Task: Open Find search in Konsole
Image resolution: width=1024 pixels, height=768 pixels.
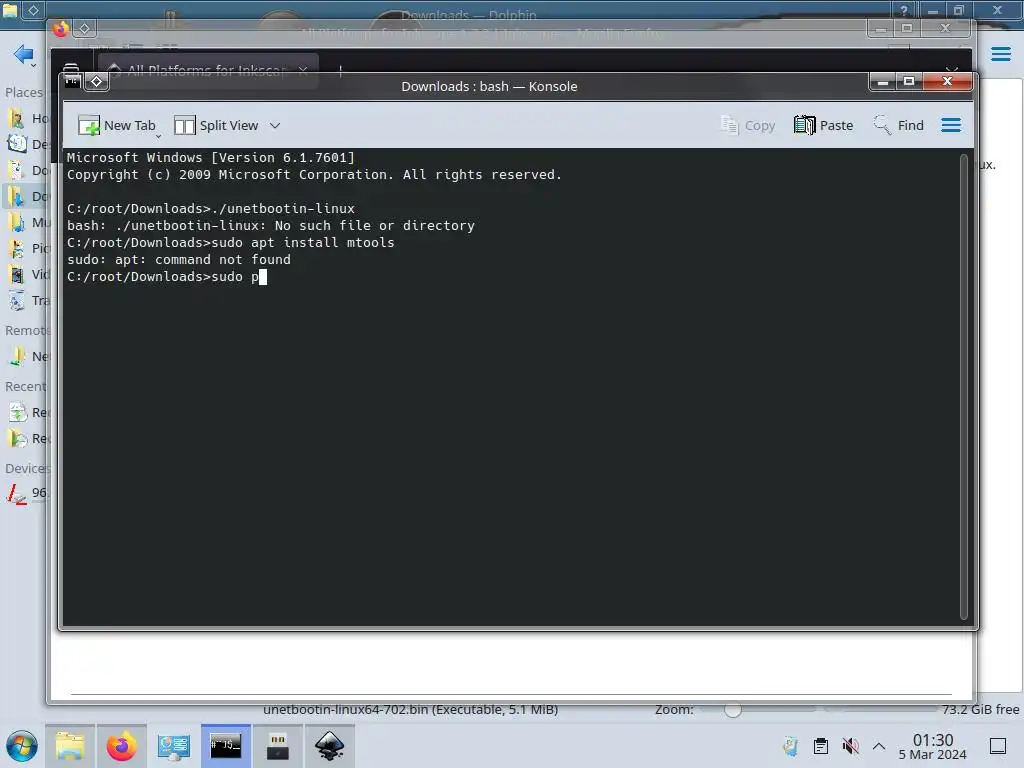Action: click(x=899, y=125)
